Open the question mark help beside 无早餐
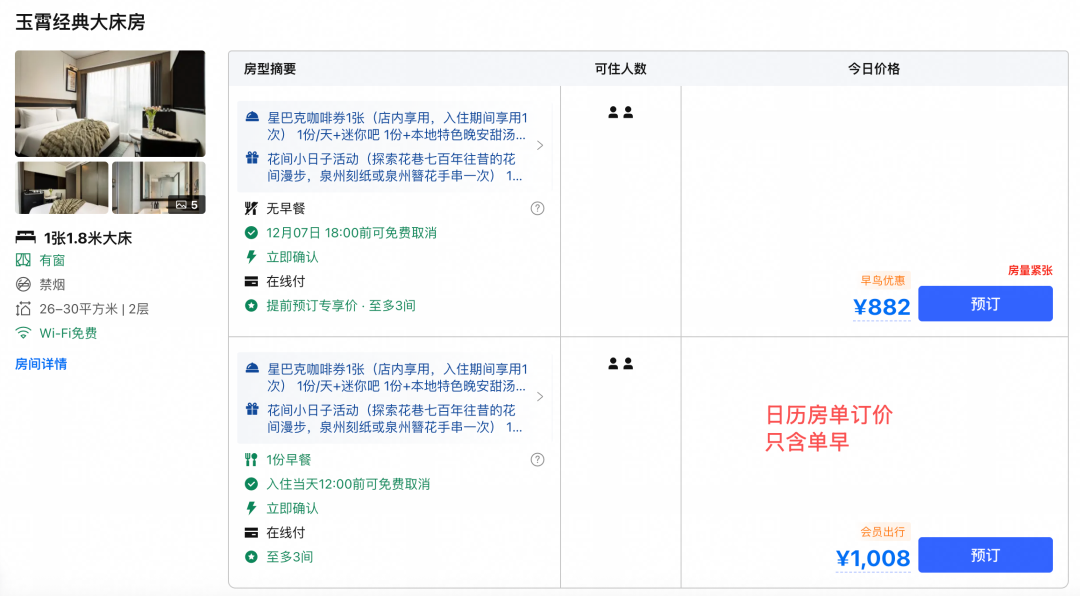The image size is (1080, 596). [537, 208]
